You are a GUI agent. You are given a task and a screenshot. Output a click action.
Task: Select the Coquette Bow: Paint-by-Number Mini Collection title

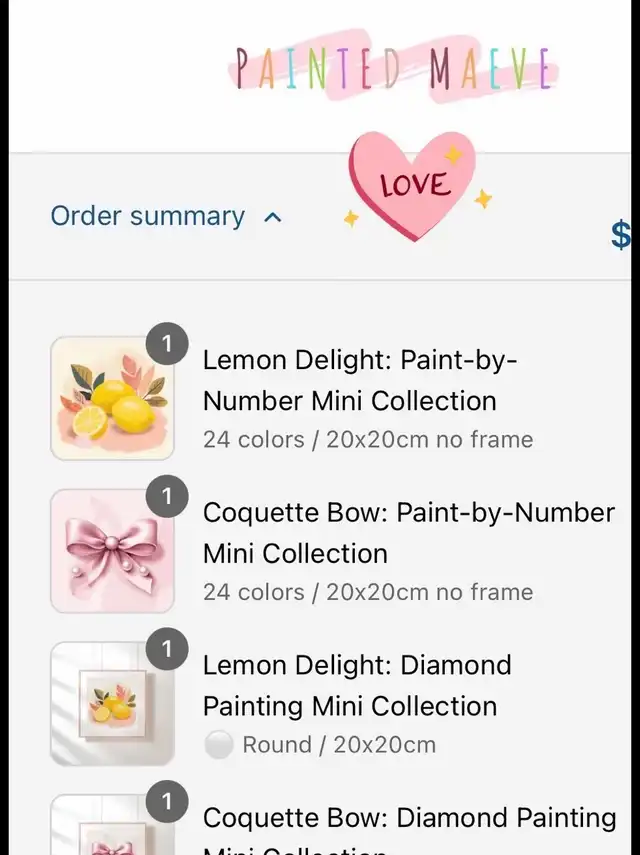(408, 533)
